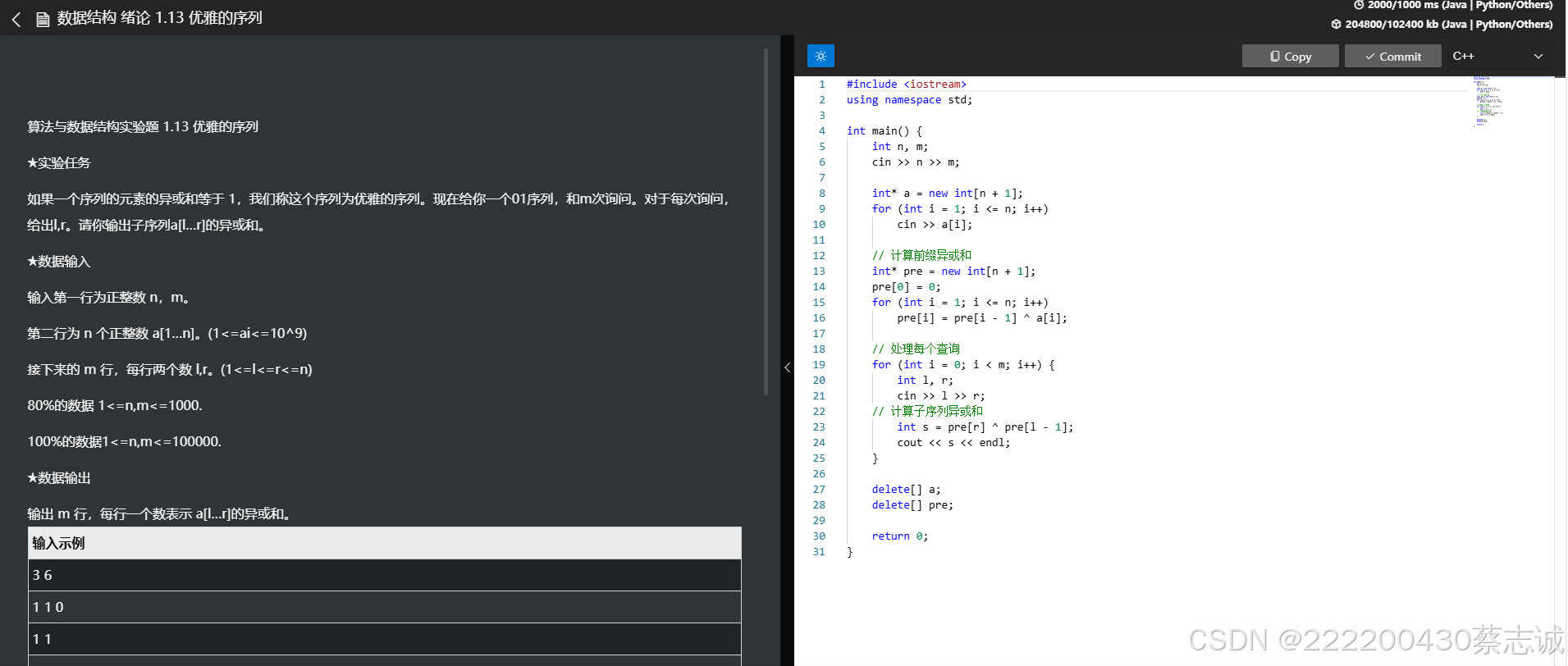Image resolution: width=1568 pixels, height=666 pixels.
Task: Click the line '输出 m 行，每行一个数表示 a[l...r]的异或和。'
Action: tap(161, 513)
